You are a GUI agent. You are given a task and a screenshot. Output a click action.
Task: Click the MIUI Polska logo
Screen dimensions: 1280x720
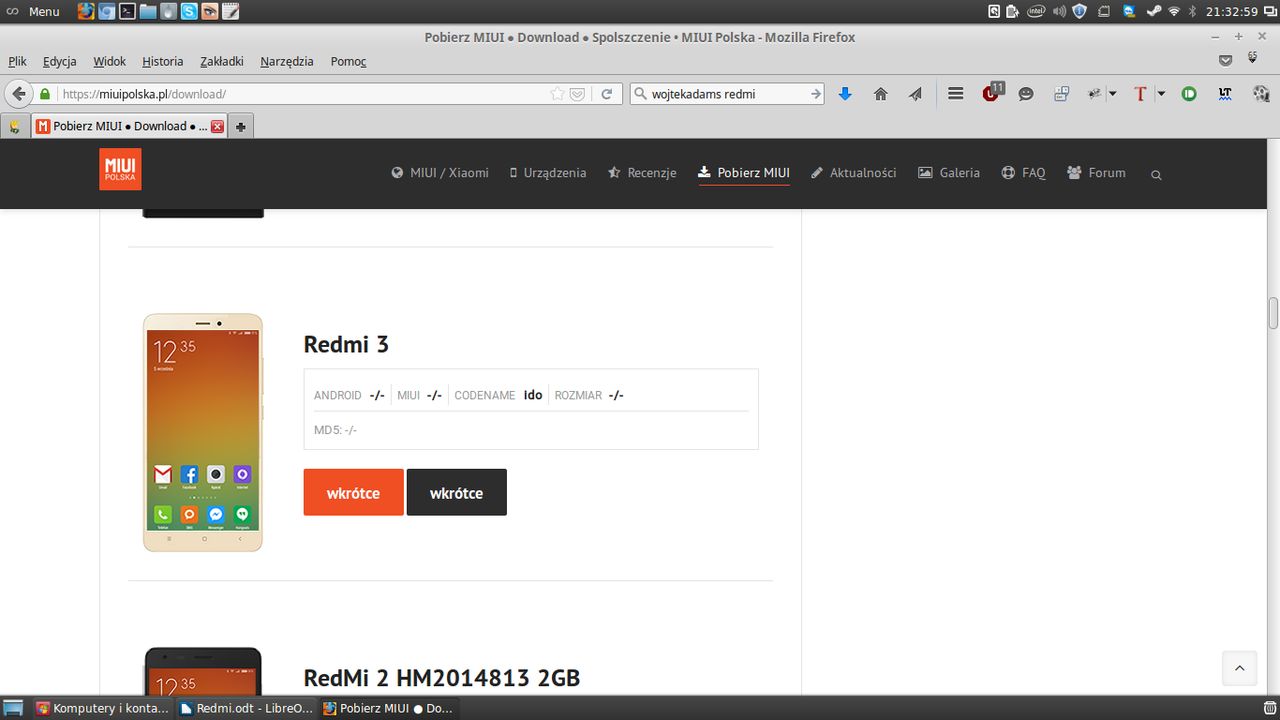coord(120,169)
